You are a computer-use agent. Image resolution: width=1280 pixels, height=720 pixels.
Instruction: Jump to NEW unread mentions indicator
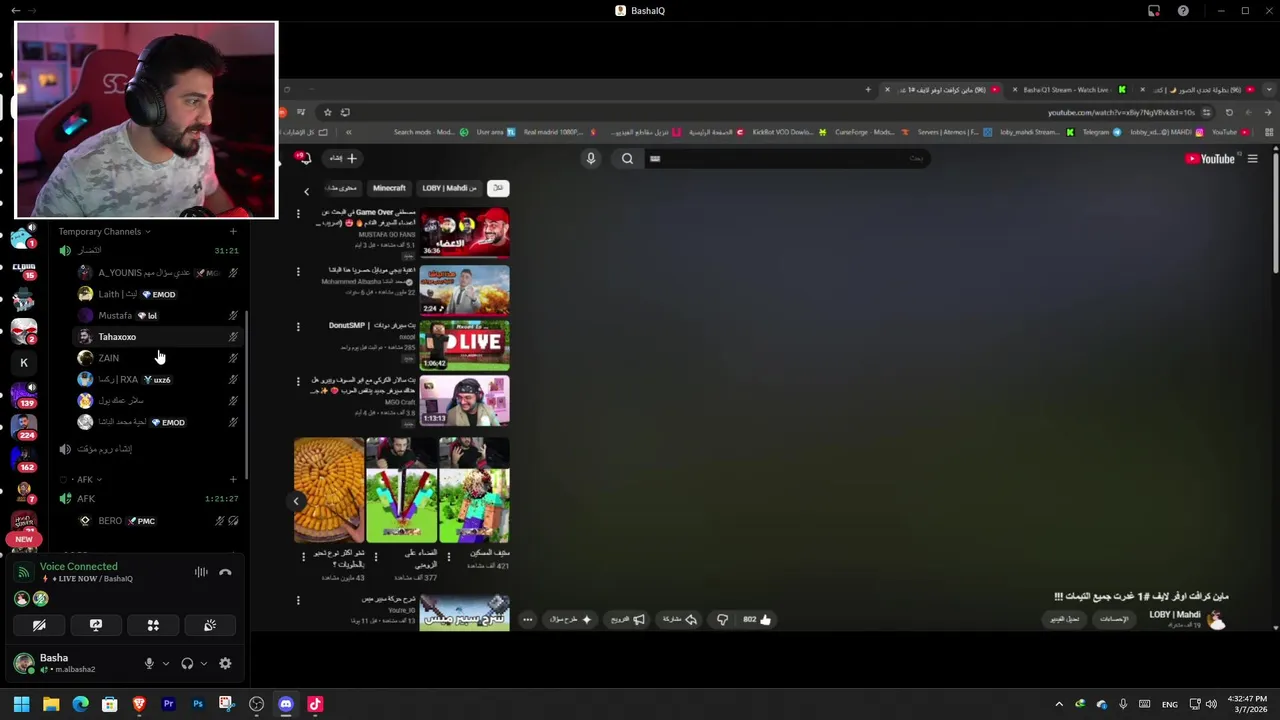[x=24, y=539]
